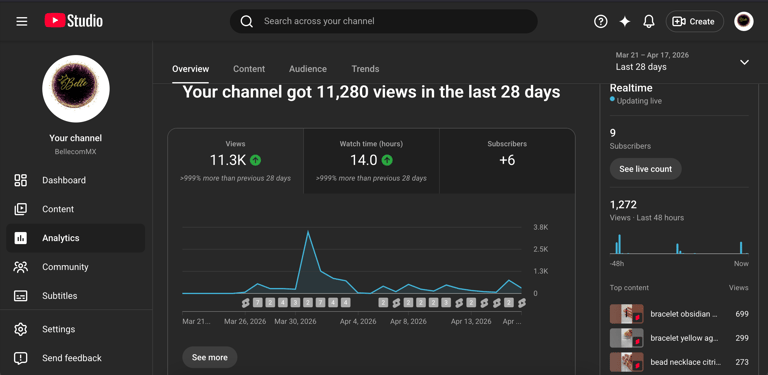Screen dimensions: 768x375
Task: Click Send feedback in the sidebar
Action: (x=75, y=358)
